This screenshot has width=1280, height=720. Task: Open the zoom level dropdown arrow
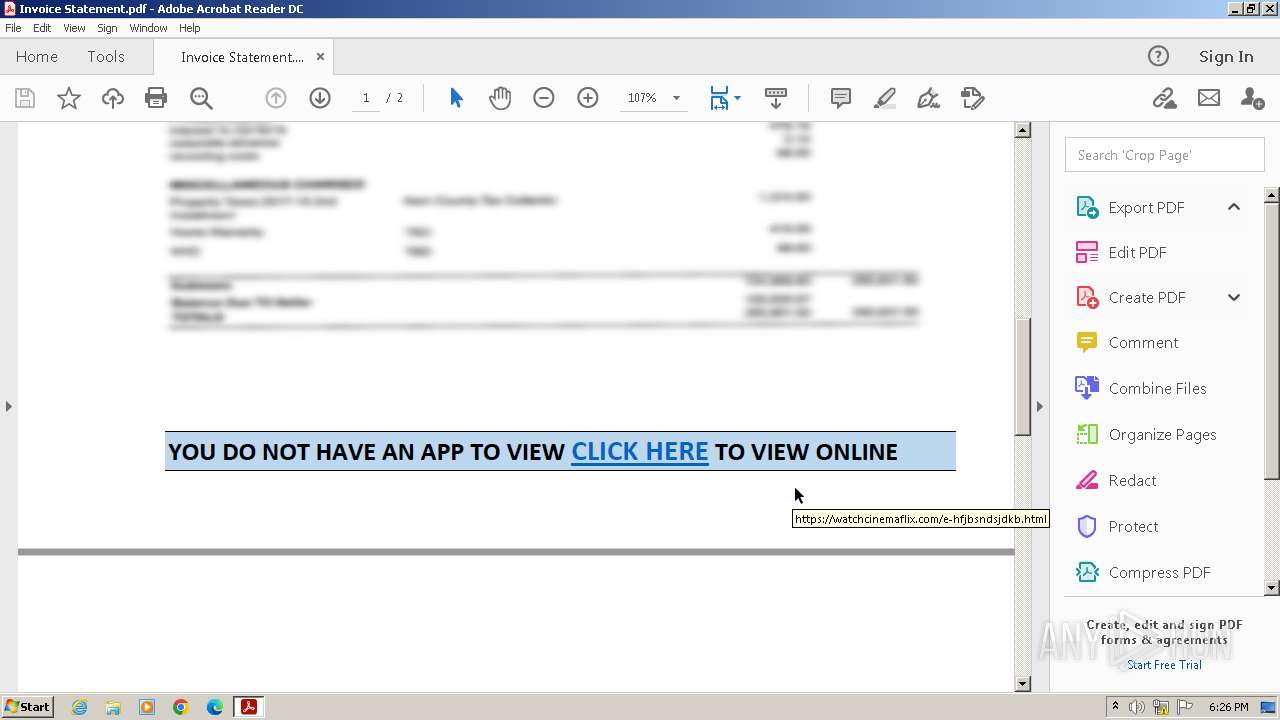click(x=676, y=98)
